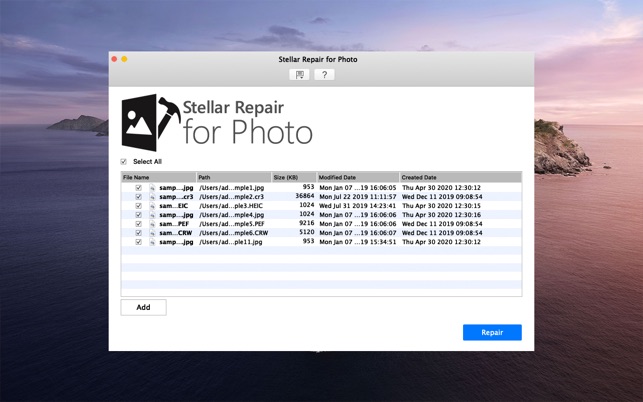643x402 pixels.
Task: Select path /Users/ad...mple2.cr3
Action: (232, 196)
